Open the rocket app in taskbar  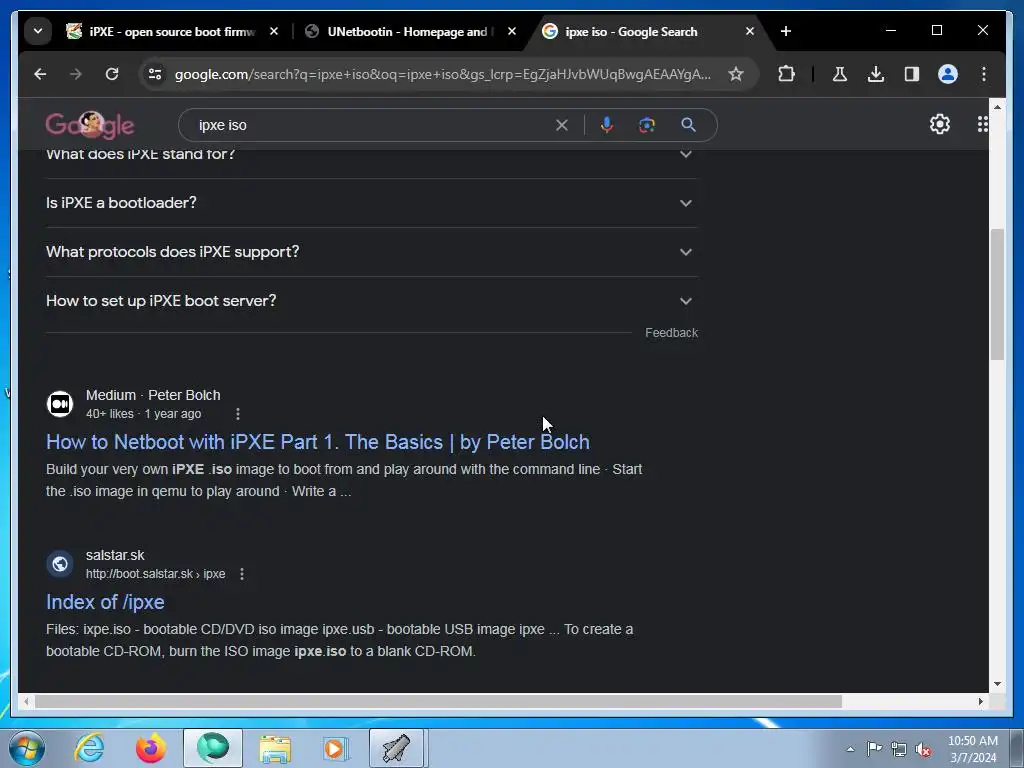tap(396, 748)
